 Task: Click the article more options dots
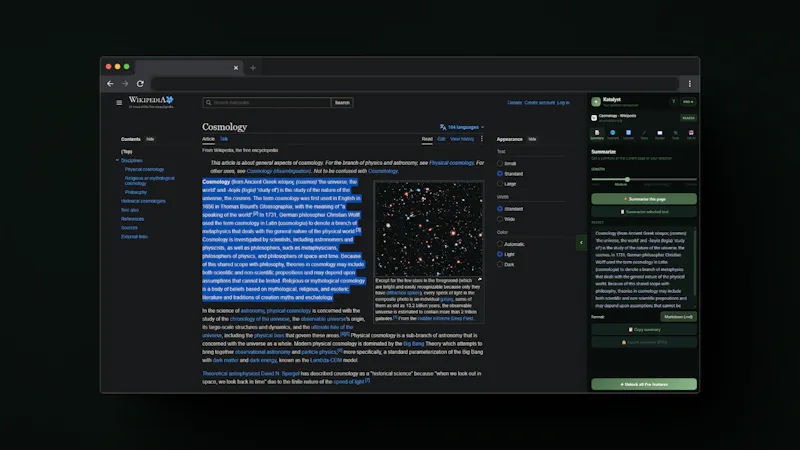coord(482,139)
